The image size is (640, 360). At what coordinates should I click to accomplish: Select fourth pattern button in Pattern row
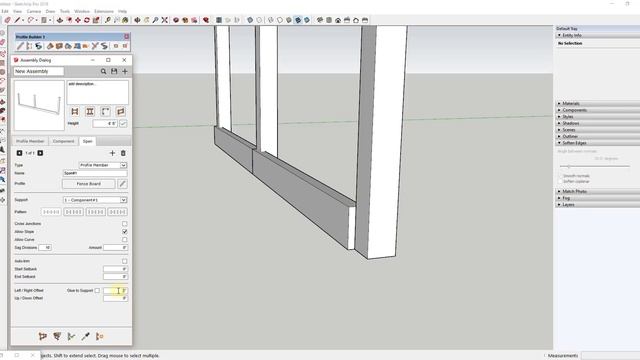click(117, 212)
